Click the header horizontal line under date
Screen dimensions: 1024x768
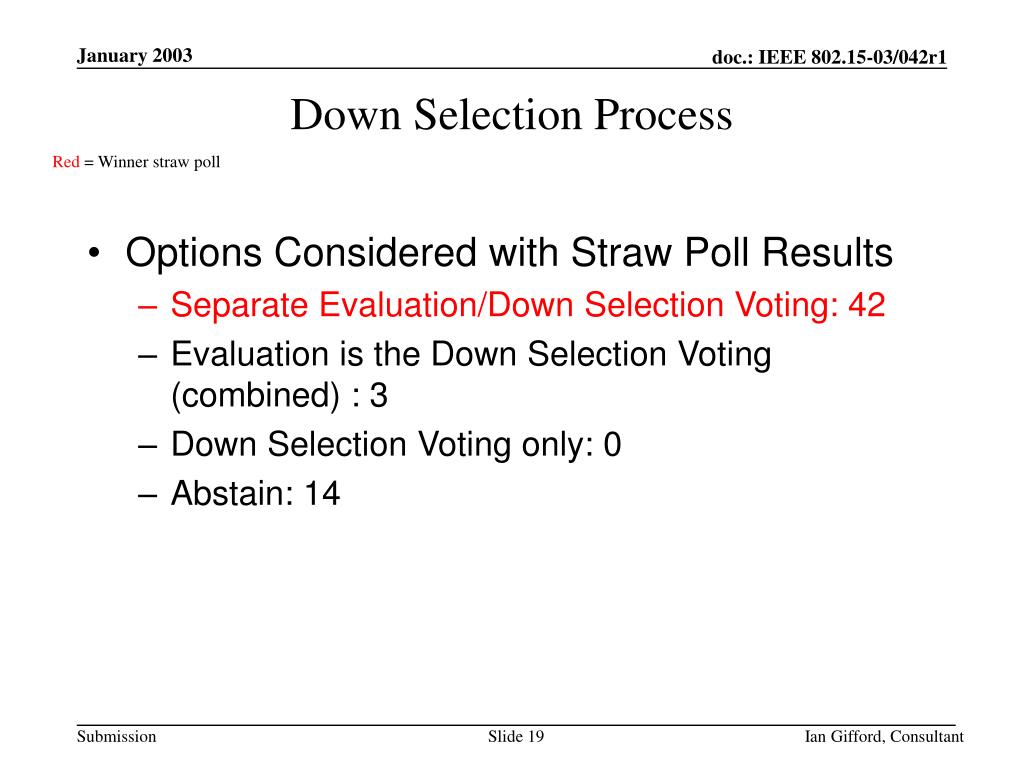[512, 68]
